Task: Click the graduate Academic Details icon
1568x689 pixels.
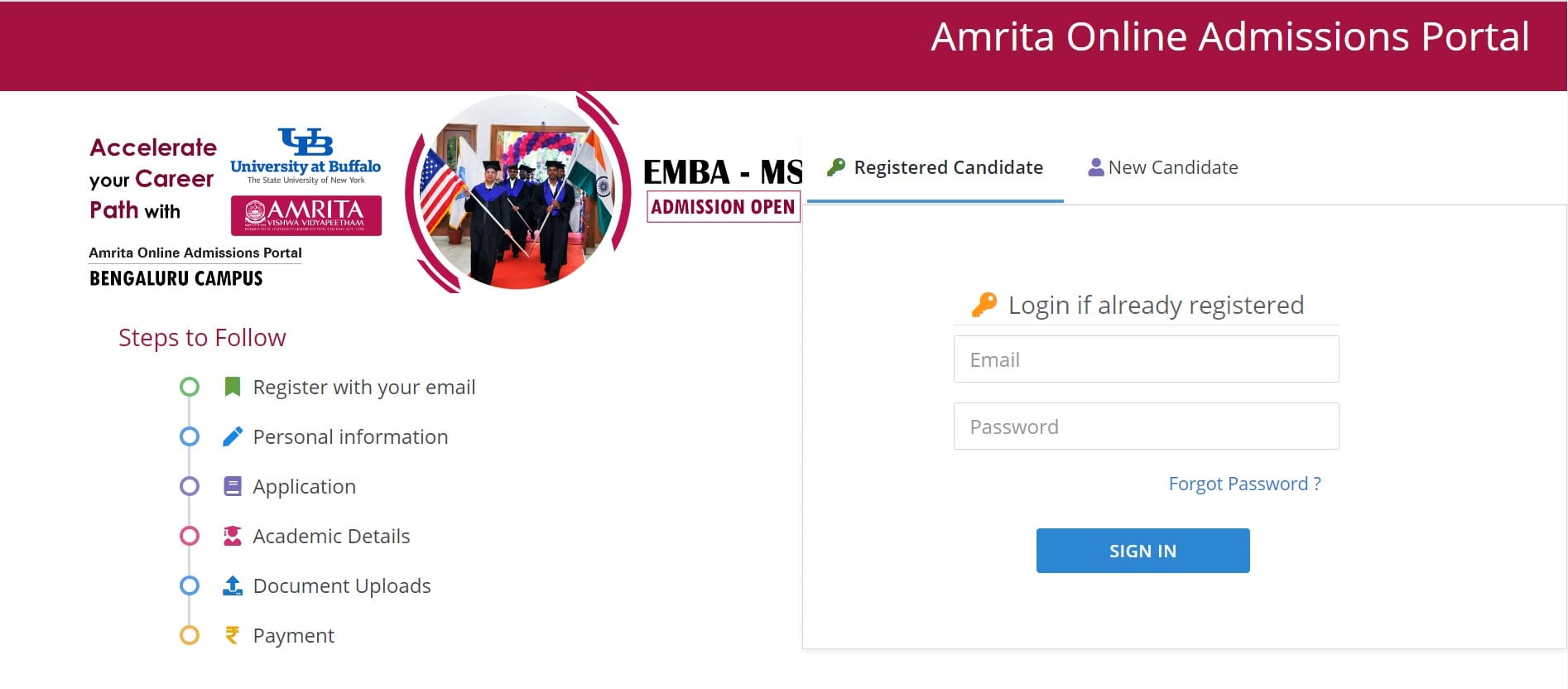Action: point(233,536)
